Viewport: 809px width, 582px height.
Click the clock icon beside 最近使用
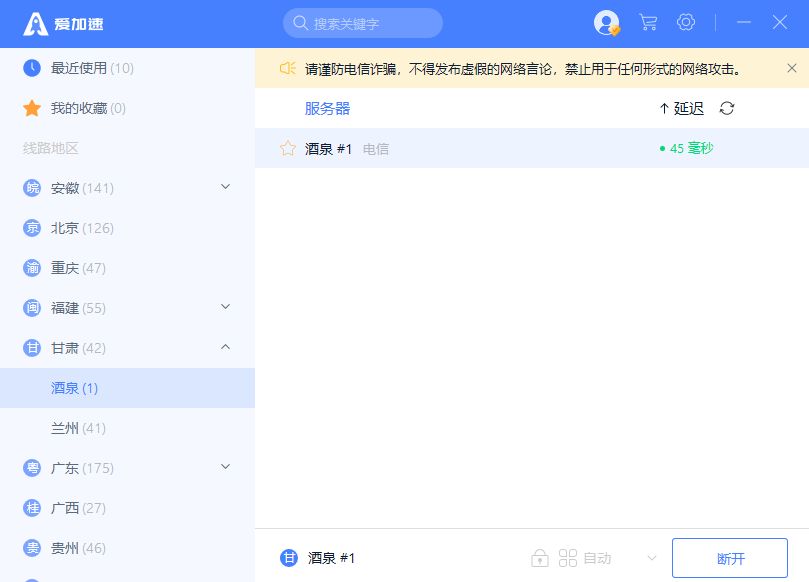[32, 68]
